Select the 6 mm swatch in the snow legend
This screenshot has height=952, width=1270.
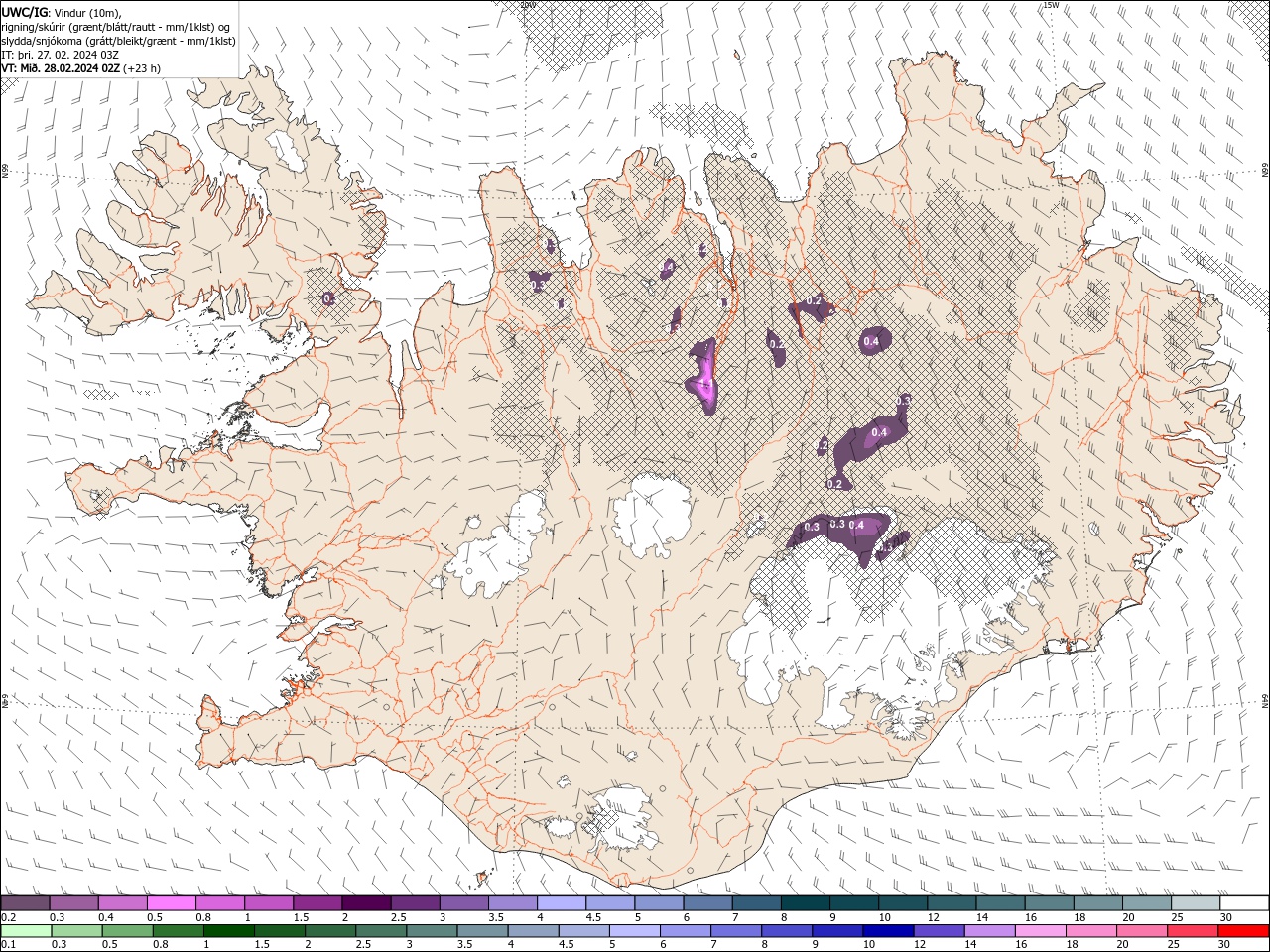click(x=708, y=903)
